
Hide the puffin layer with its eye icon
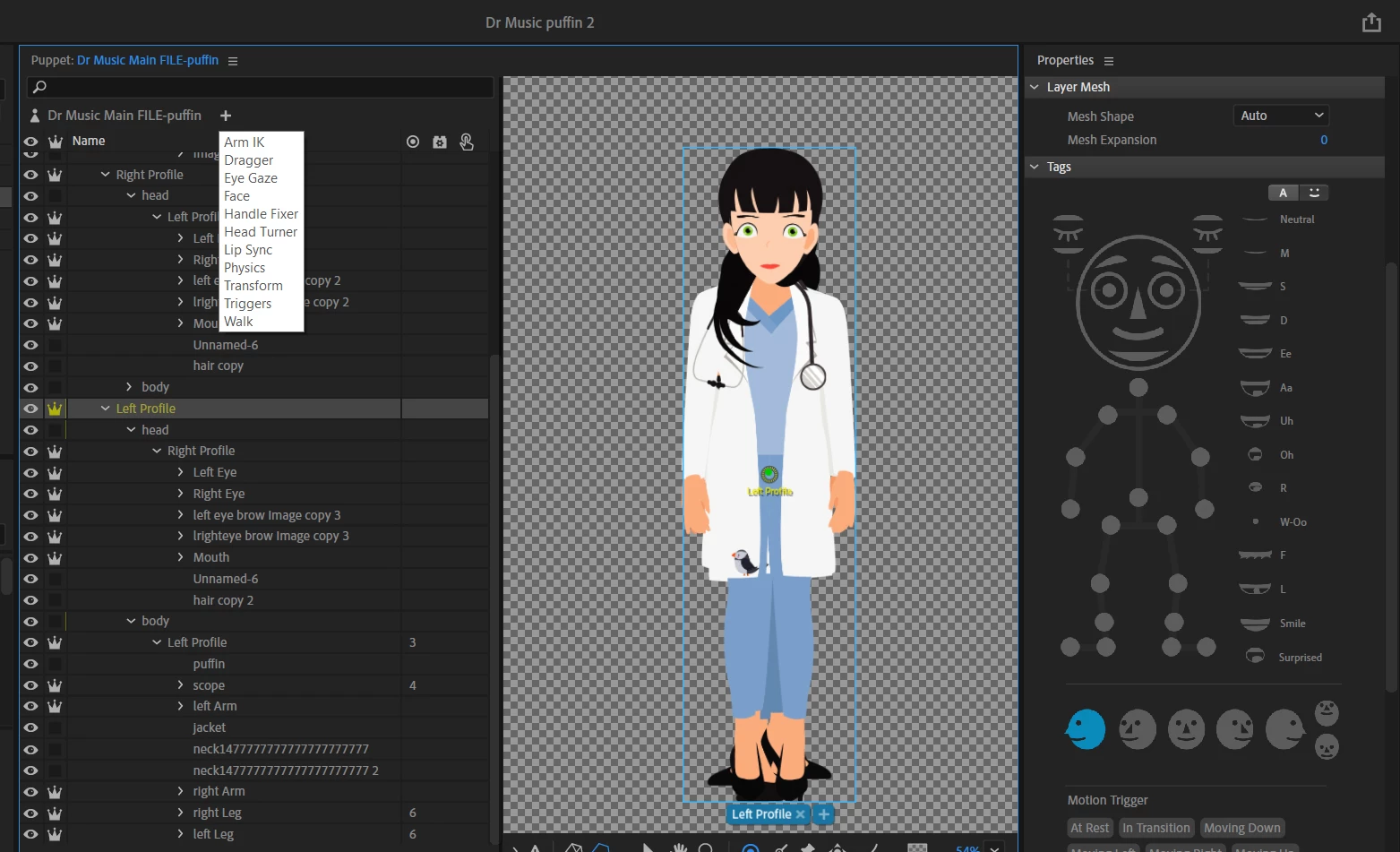[30, 664]
